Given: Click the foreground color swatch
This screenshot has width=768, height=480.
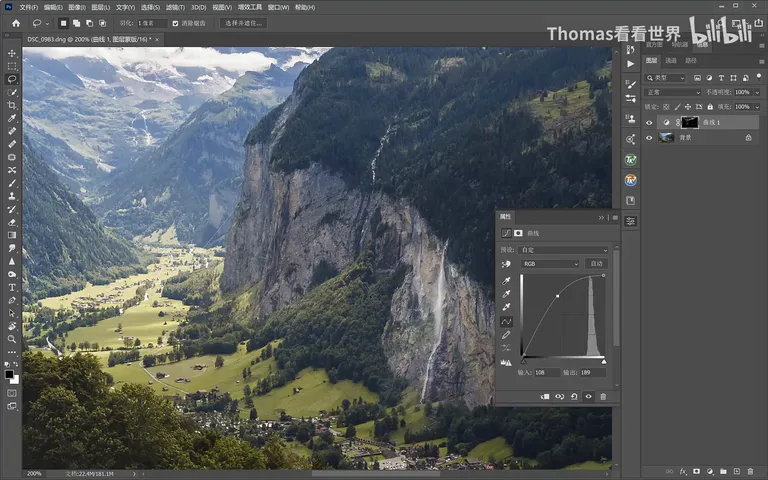Looking at the screenshot, I should [x=9, y=375].
